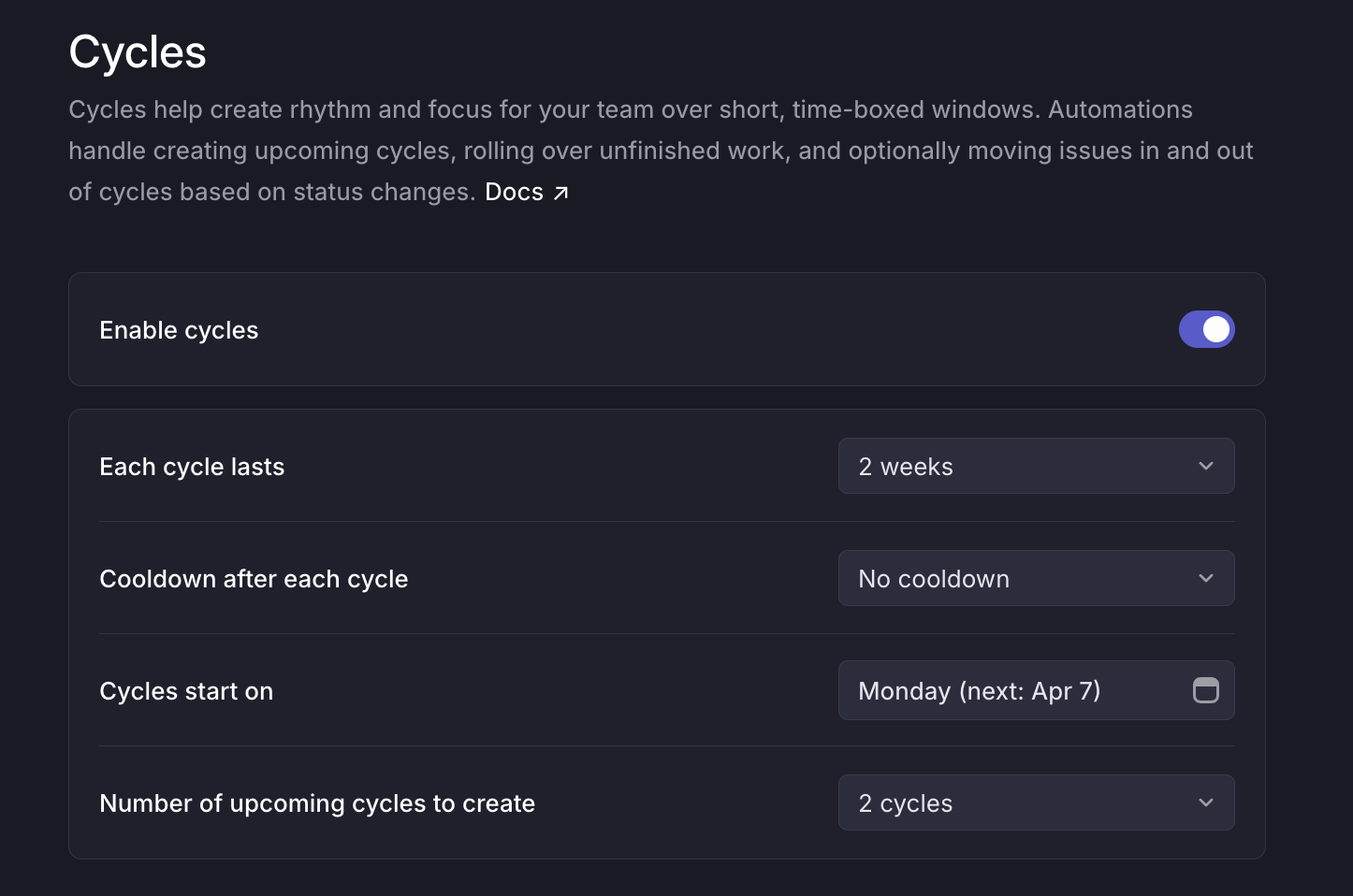Click the calendar icon in the date field

pos(1206,690)
